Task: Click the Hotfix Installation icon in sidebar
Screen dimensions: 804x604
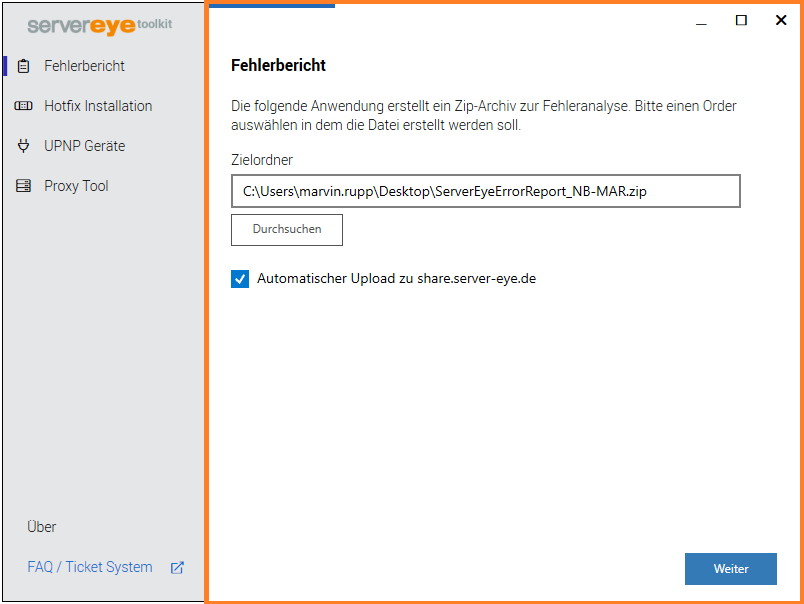Action: (x=24, y=106)
